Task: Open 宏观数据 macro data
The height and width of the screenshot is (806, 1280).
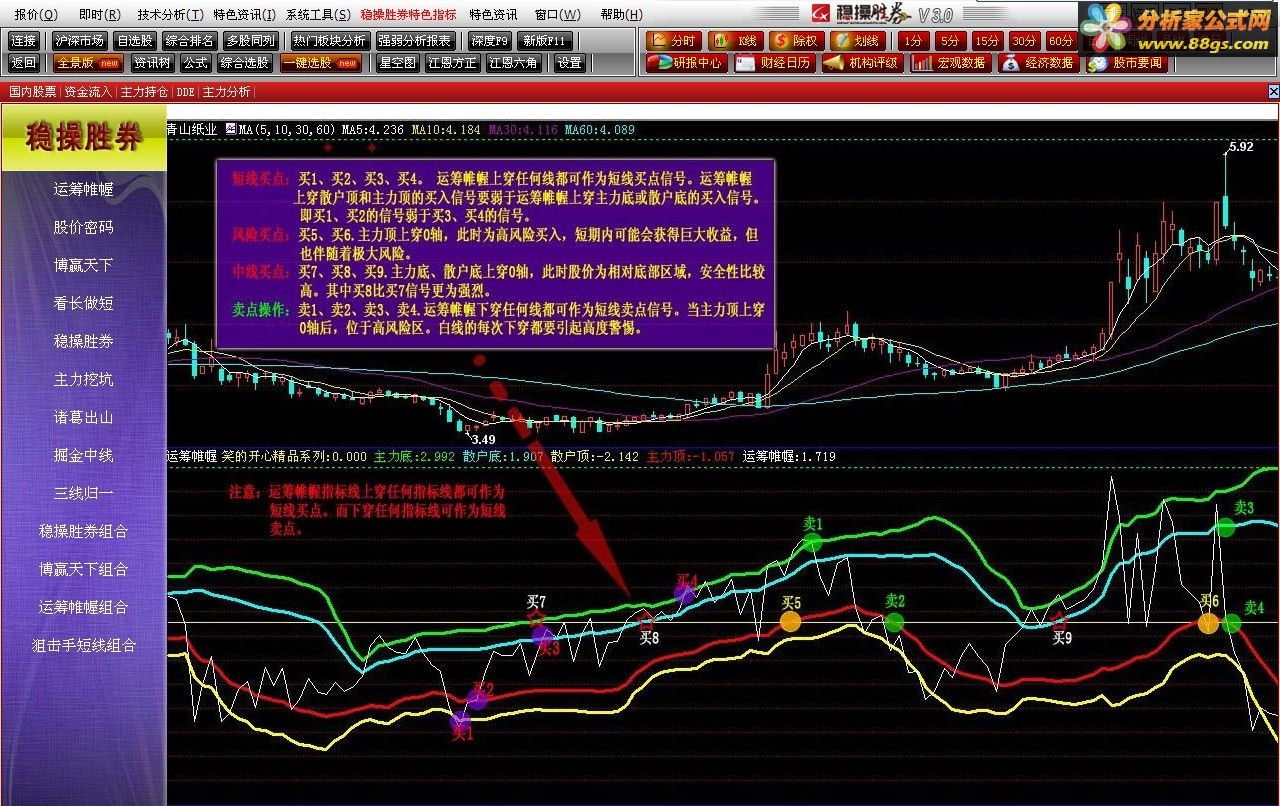Action: point(950,63)
